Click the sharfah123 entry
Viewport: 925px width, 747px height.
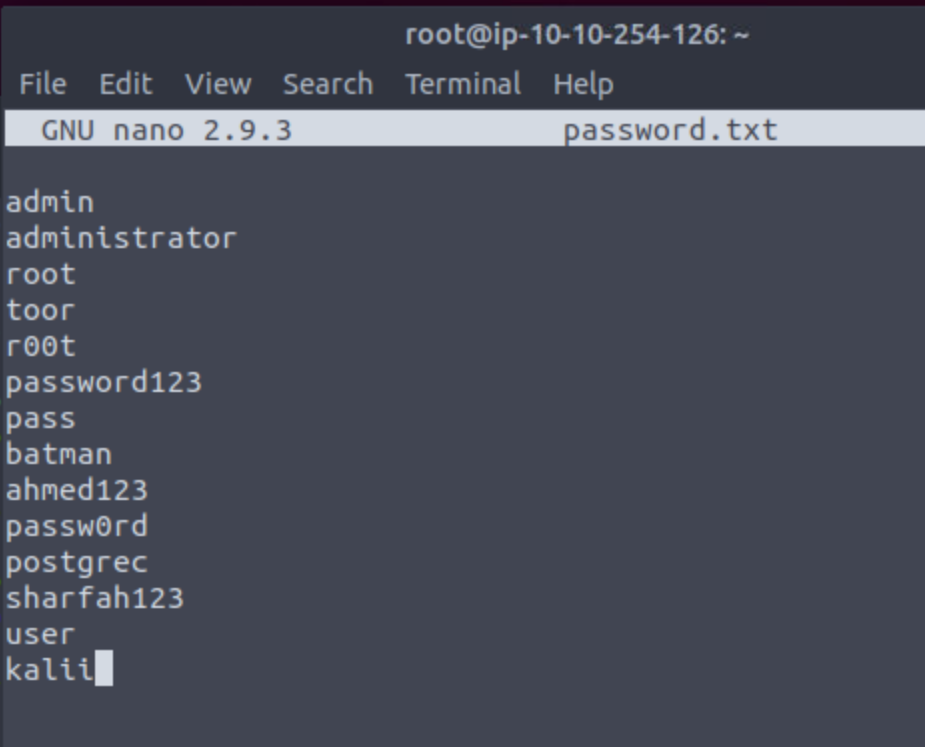(94, 599)
